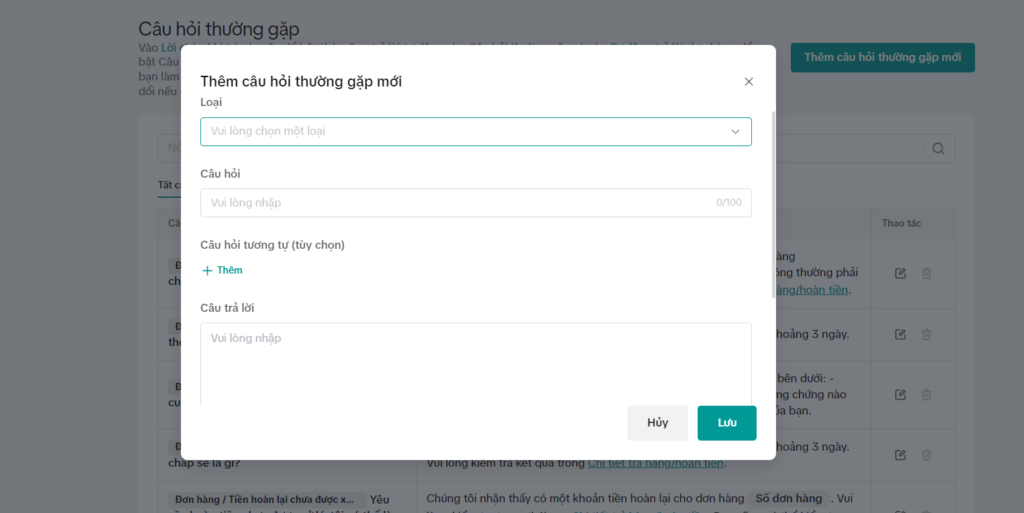Open editor for third FAQ row
This screenshot has width=1024, height=513.
pos(900,395)
